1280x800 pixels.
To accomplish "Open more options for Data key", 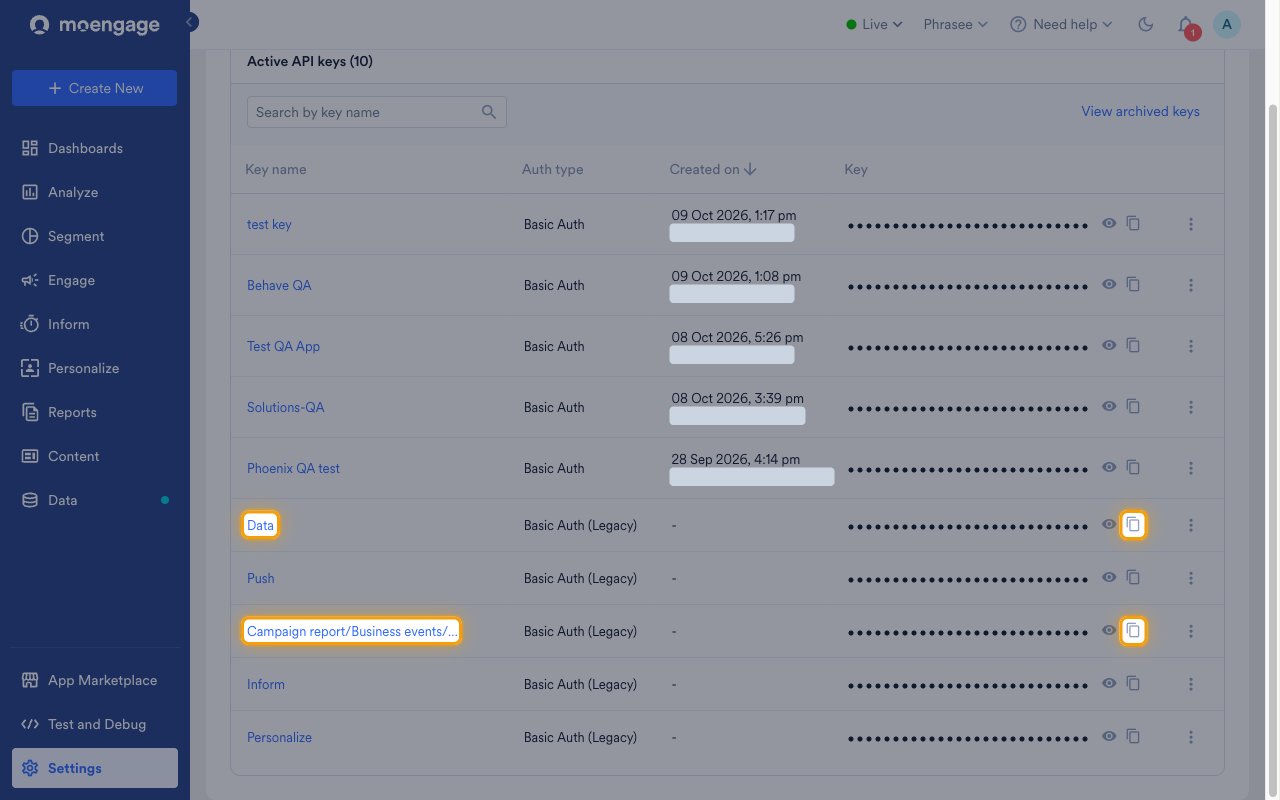I will [1191, 525].
